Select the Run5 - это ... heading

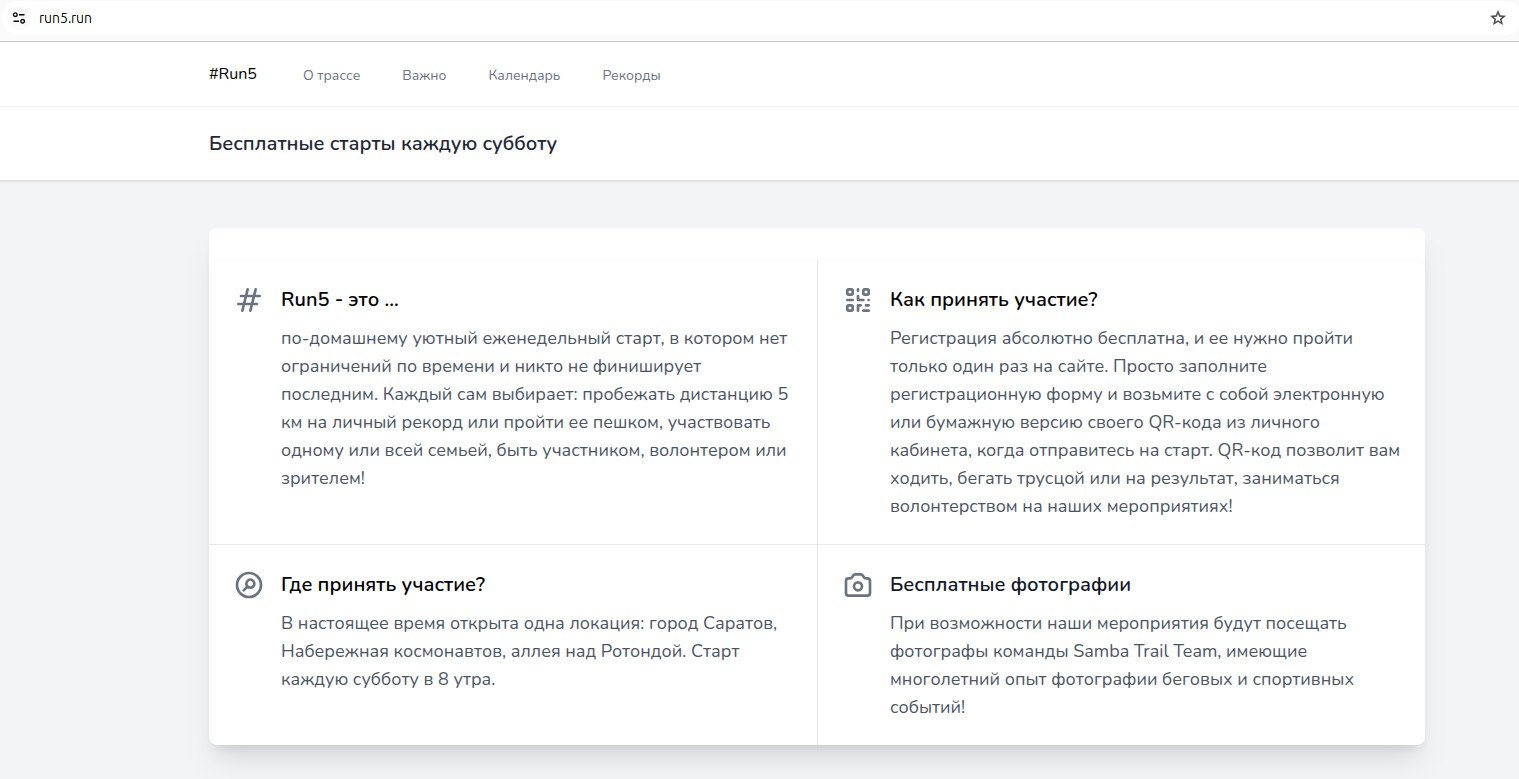340,300
